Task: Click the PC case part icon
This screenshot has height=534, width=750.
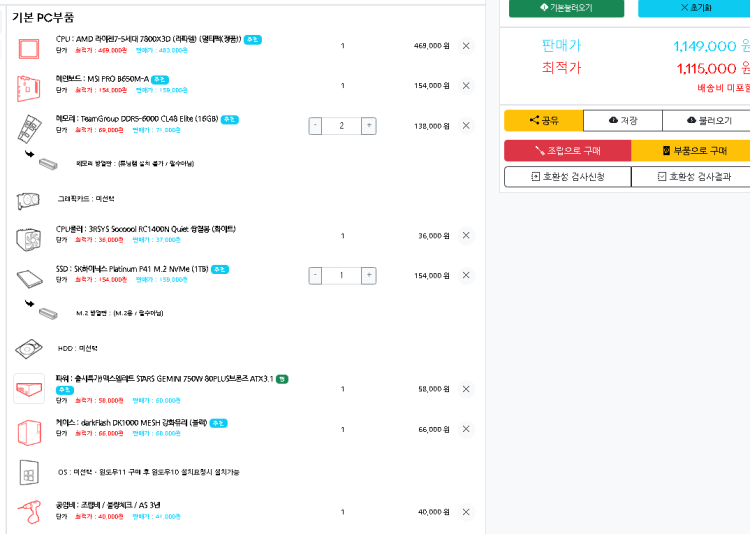Action: 29,433
